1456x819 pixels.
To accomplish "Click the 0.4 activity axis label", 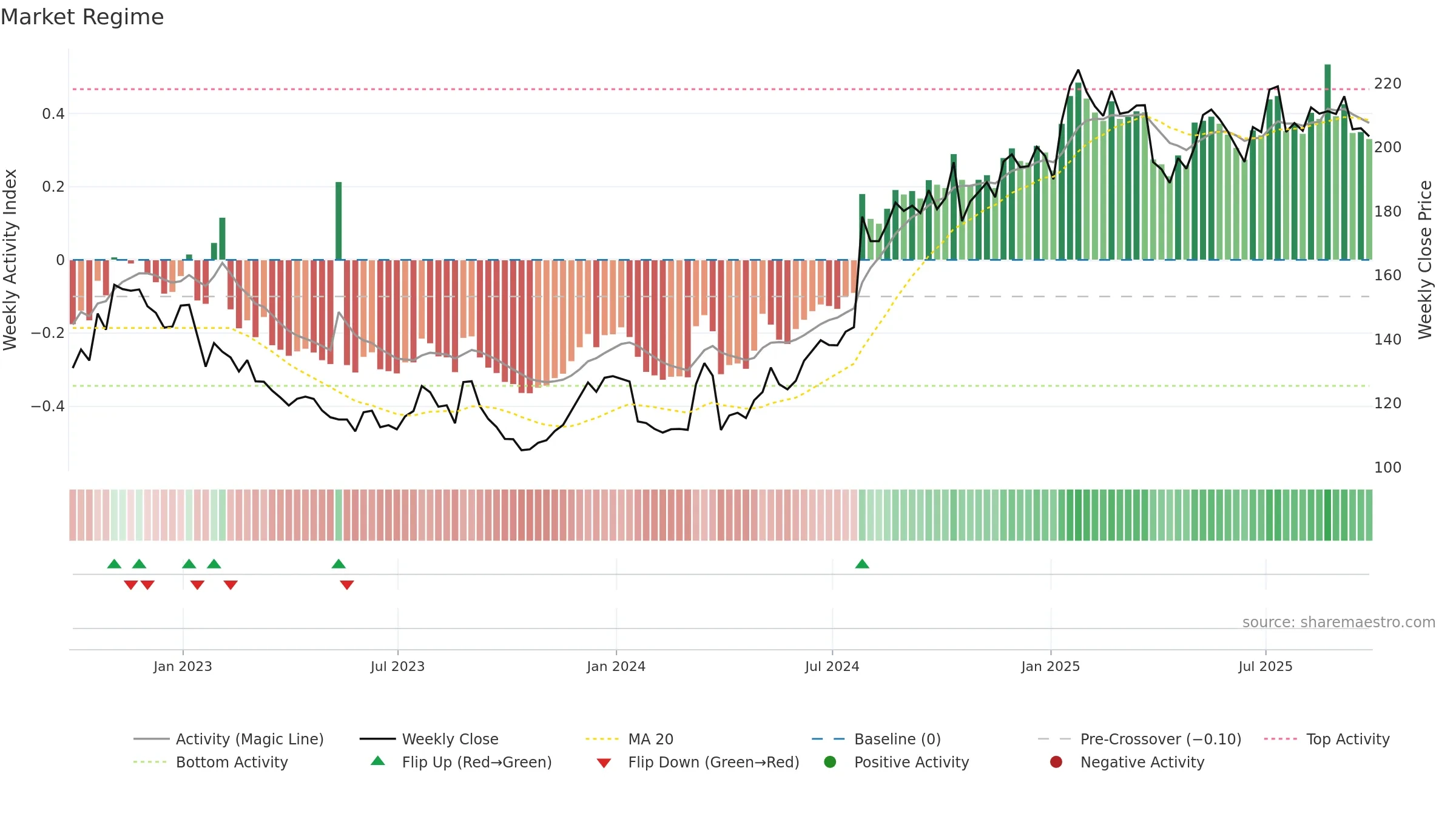I will [x=53, y=113].
